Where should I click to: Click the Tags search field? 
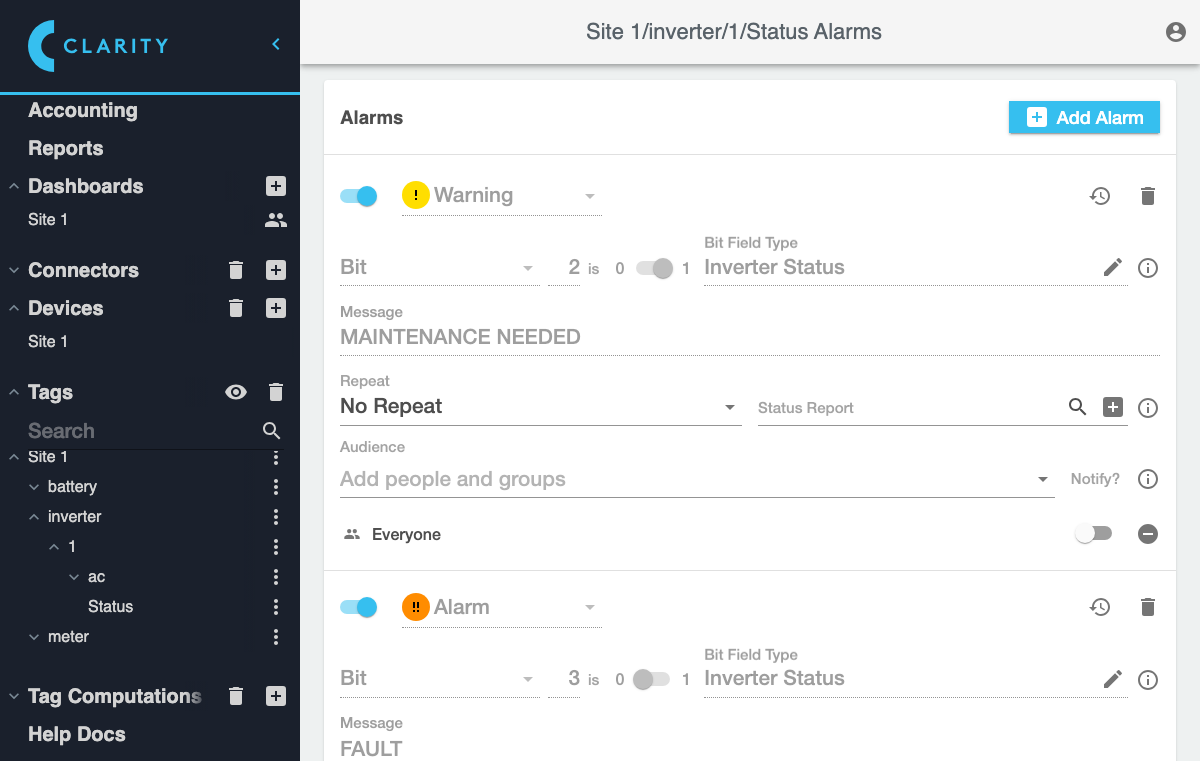140,431
